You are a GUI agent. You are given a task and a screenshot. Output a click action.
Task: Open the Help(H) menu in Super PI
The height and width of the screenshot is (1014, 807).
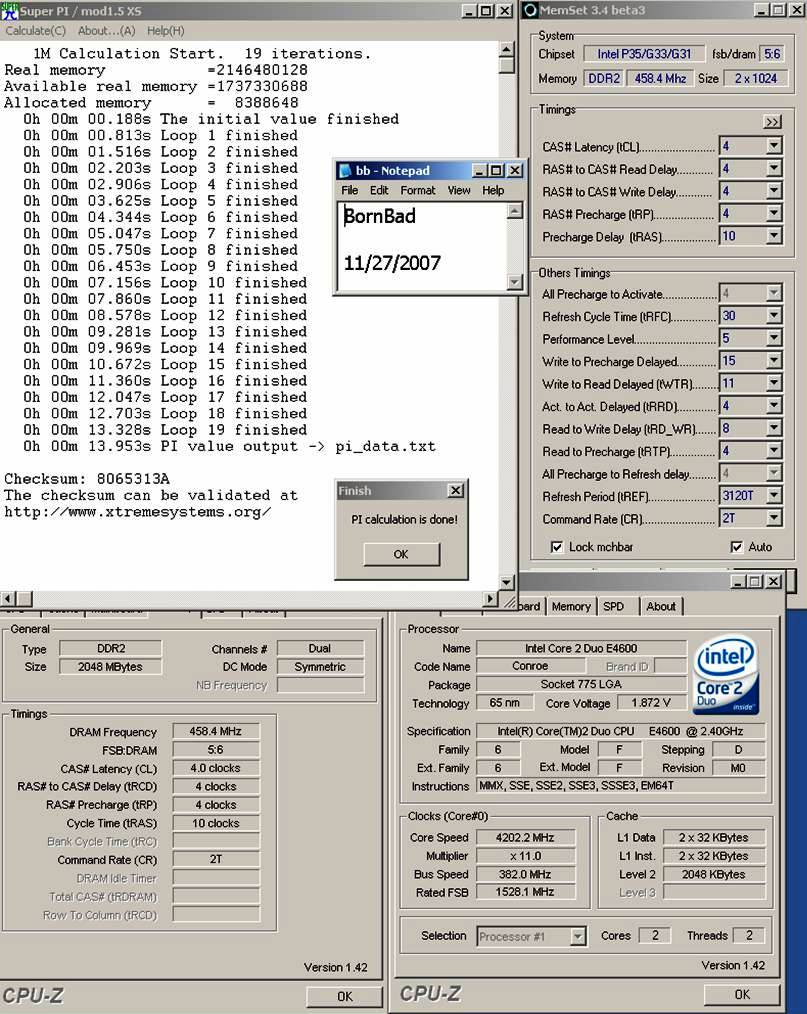(x=166, y=30)
